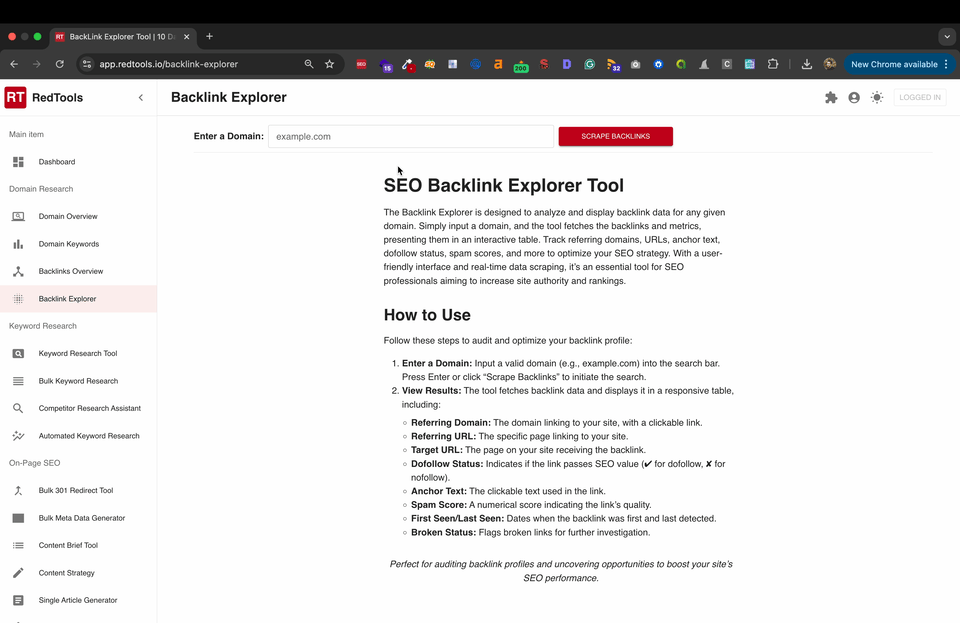Reload the page

tap(59, 64)
